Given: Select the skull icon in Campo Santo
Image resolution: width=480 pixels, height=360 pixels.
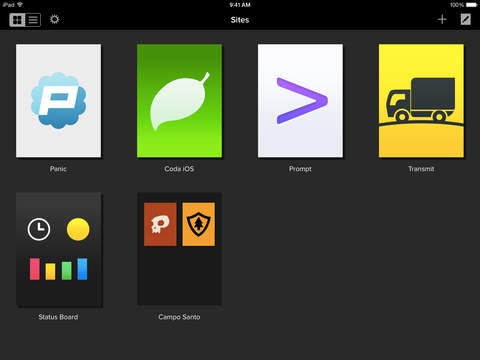Looking at the screenshot, I should click(x=160, y=224).
